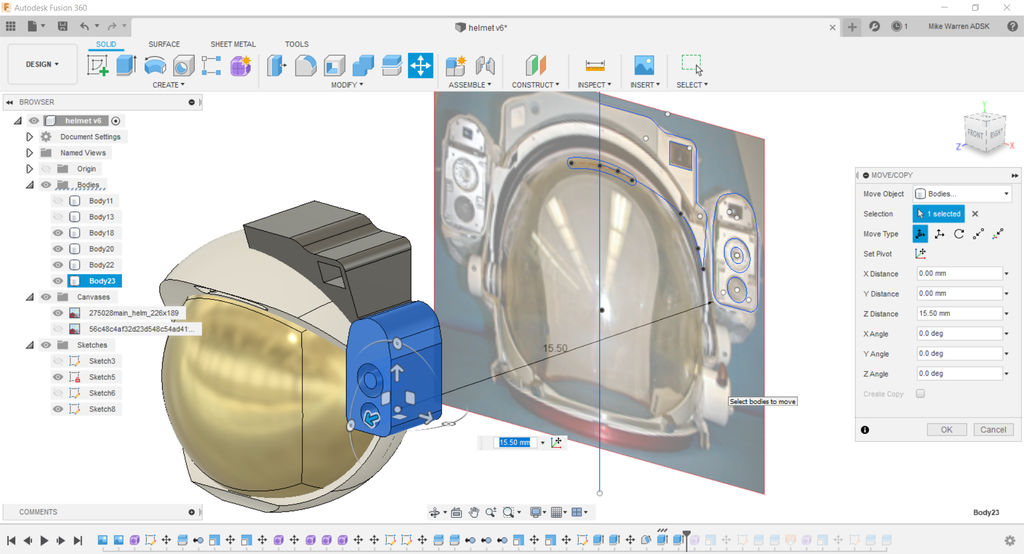This screenshot has width=1024, height=554.
Task: Click Cancel in Move/Copy dialog
Action: [993, 429]
